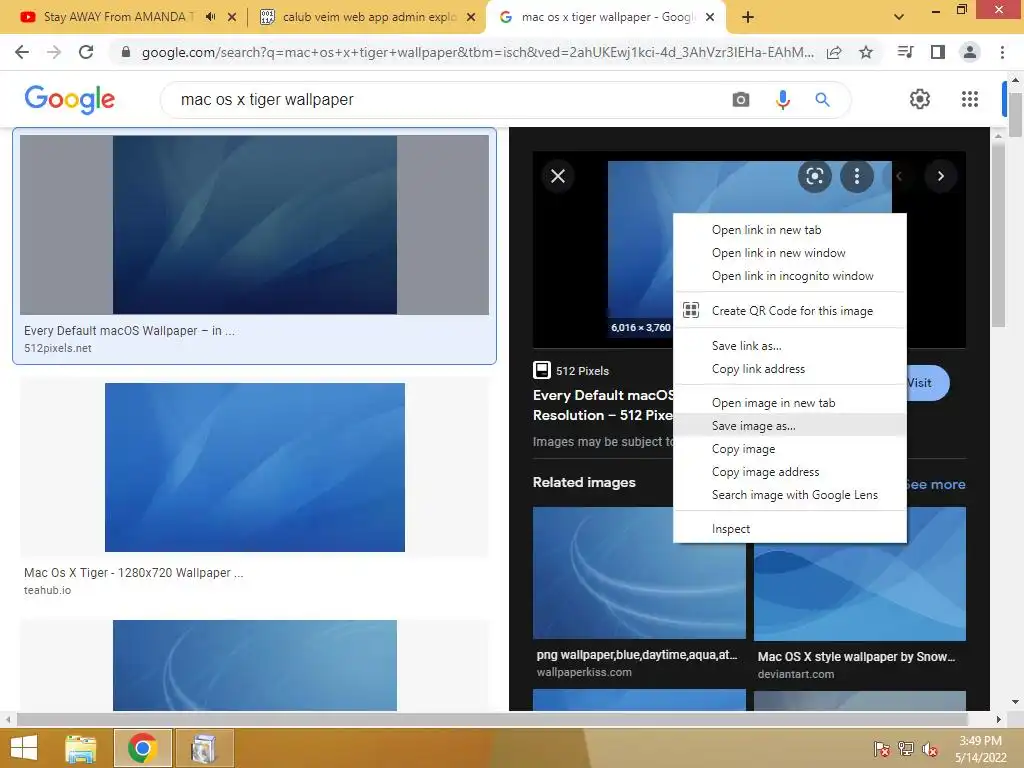The height and width of the screenshot is (768, 1024).
Task: Choose 'Open image in new tab'
Action: (790, 403)
